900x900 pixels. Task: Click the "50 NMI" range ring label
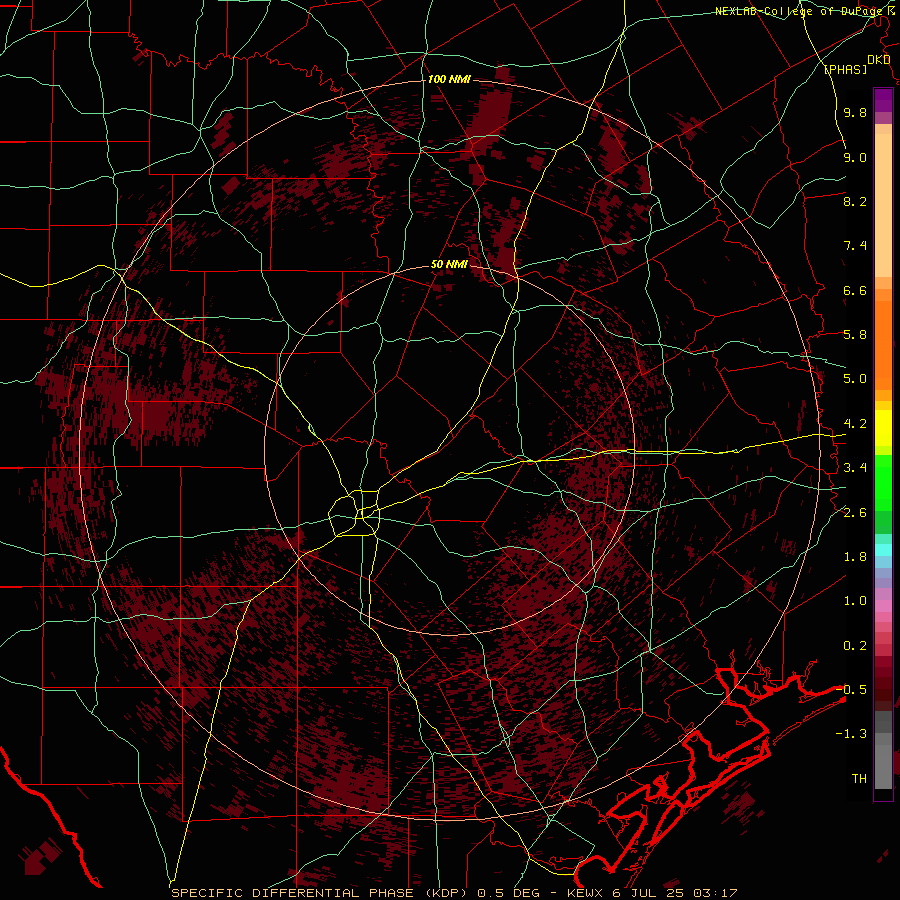click(449, 265)
